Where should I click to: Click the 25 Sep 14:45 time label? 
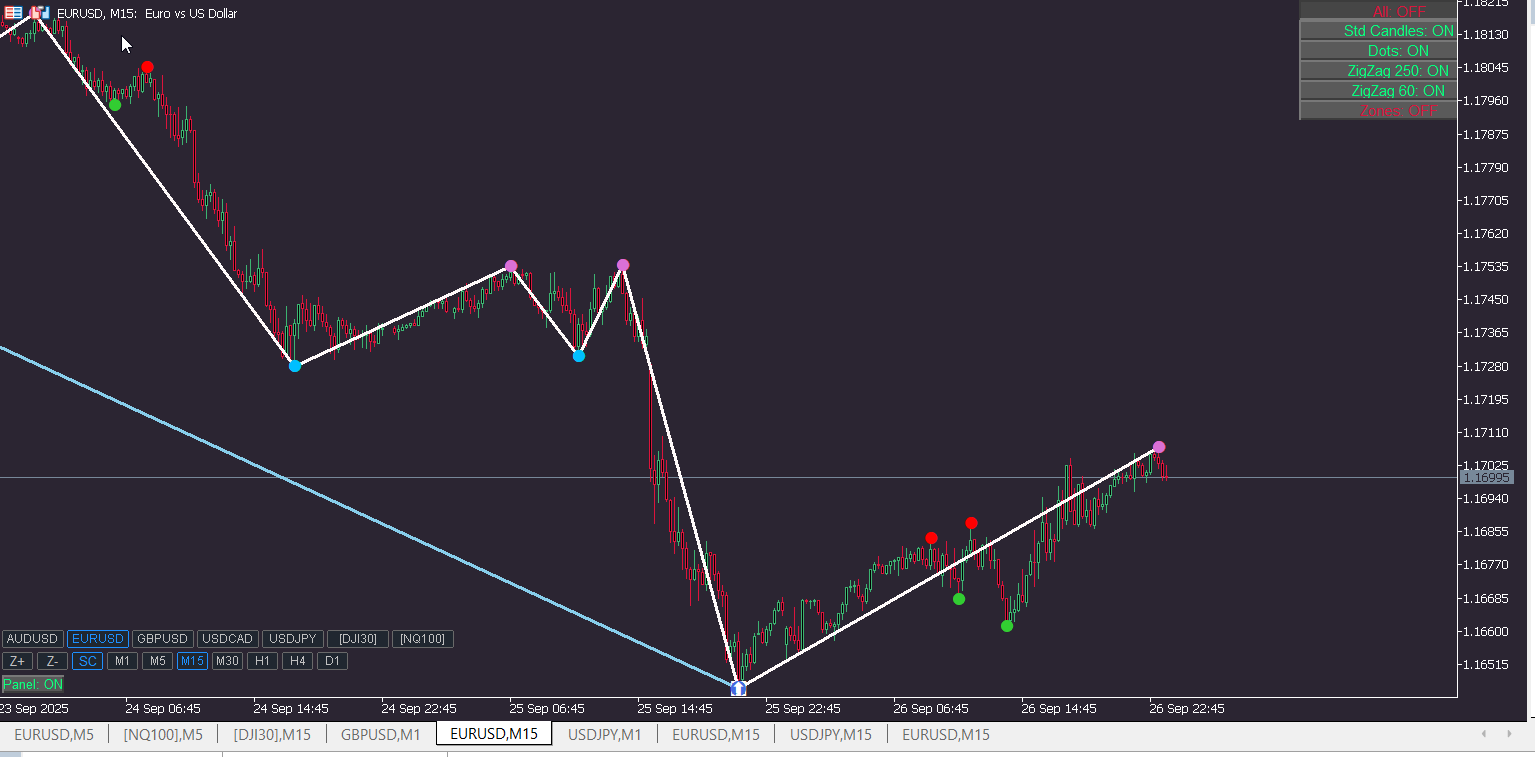click(675, 709)
